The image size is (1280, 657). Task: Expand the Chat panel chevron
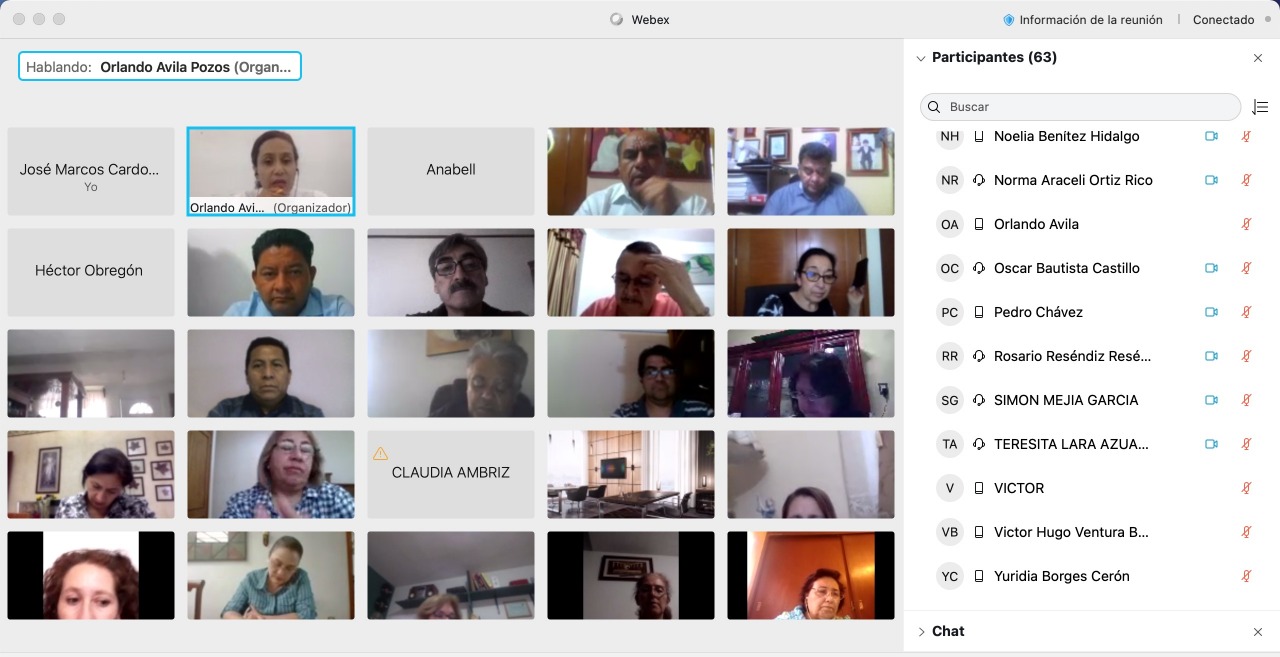[x=921, y=632]
